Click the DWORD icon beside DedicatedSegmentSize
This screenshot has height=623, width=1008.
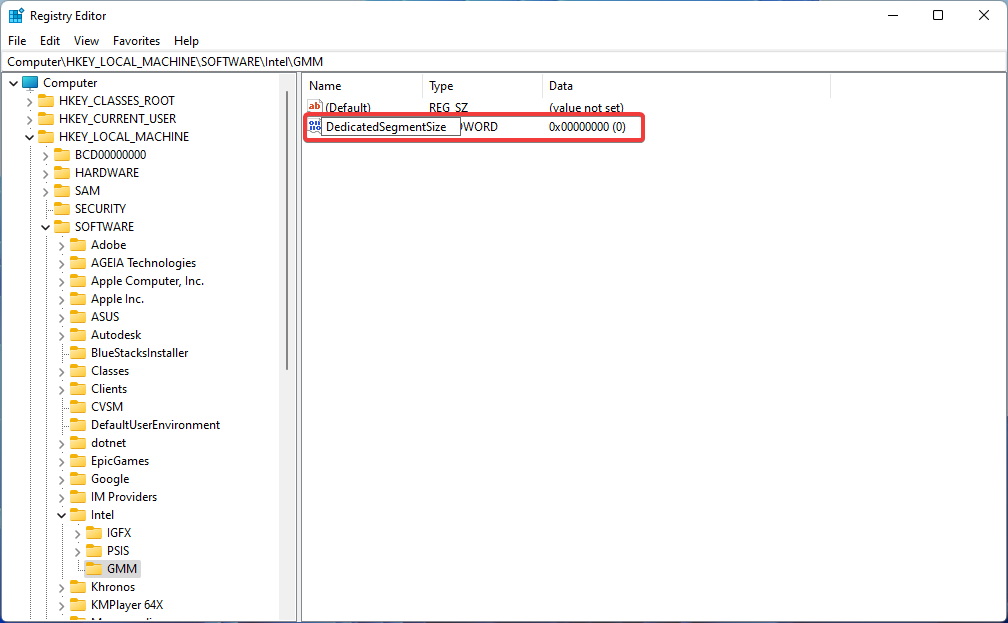click(315, 126)
